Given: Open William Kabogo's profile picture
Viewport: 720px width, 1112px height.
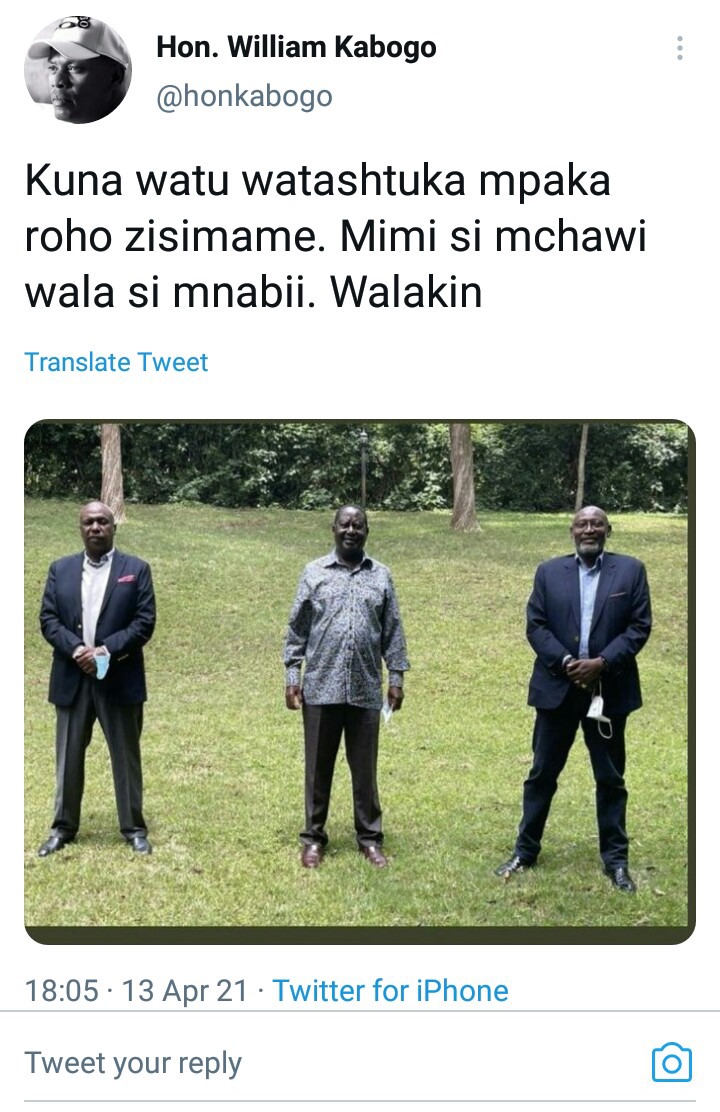Looking at the screenshot, I should [77, 71].
